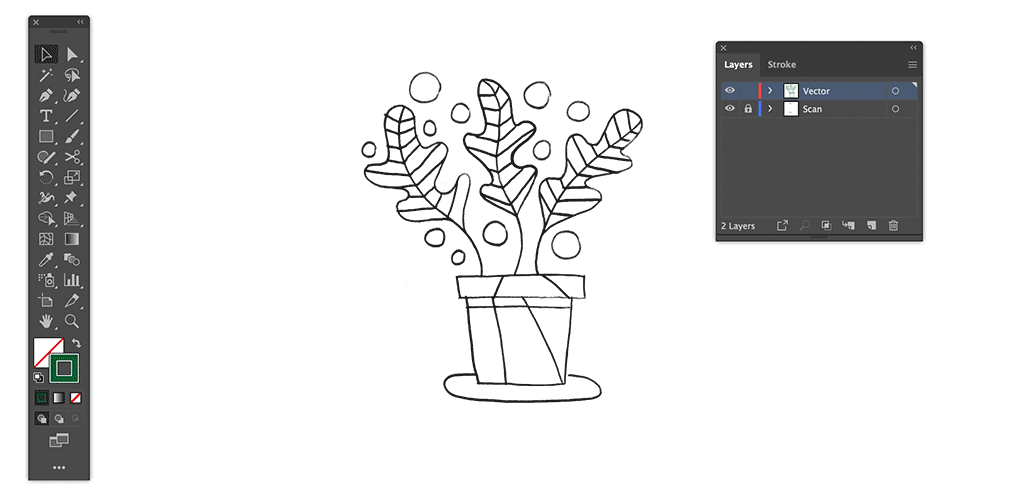This screenshot has width=1024, height=492.
Task: Enable Draw Inside mode
Action: pos(76,419)
